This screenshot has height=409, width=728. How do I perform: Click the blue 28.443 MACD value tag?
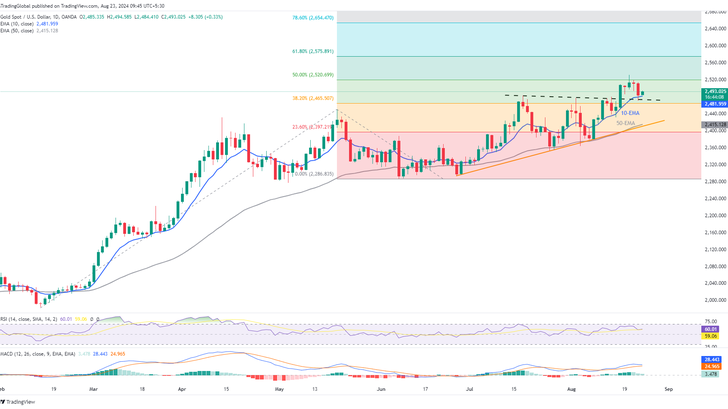(711, 360)
